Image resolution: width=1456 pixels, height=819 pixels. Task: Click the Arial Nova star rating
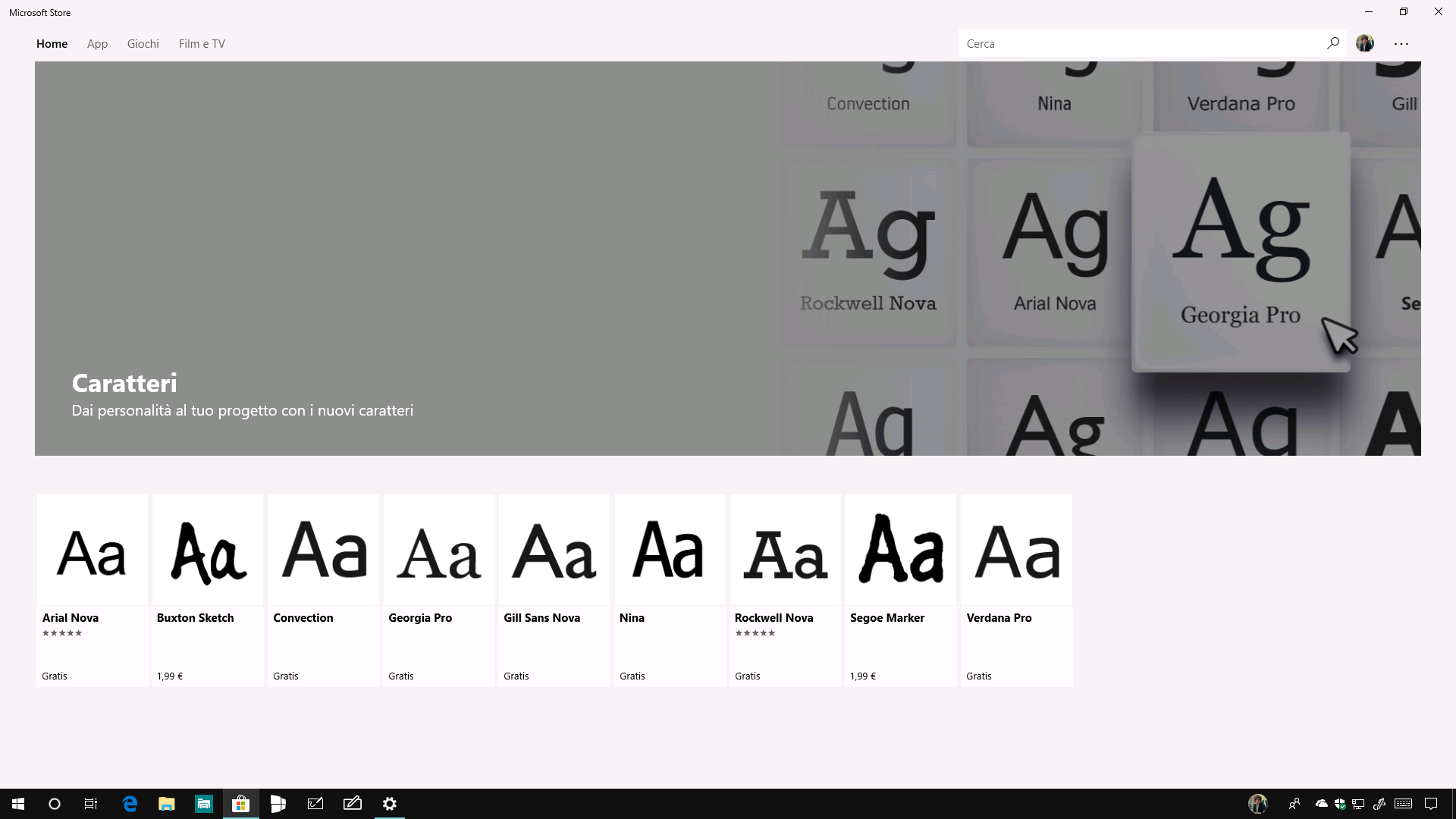click(x=62, y=633)
